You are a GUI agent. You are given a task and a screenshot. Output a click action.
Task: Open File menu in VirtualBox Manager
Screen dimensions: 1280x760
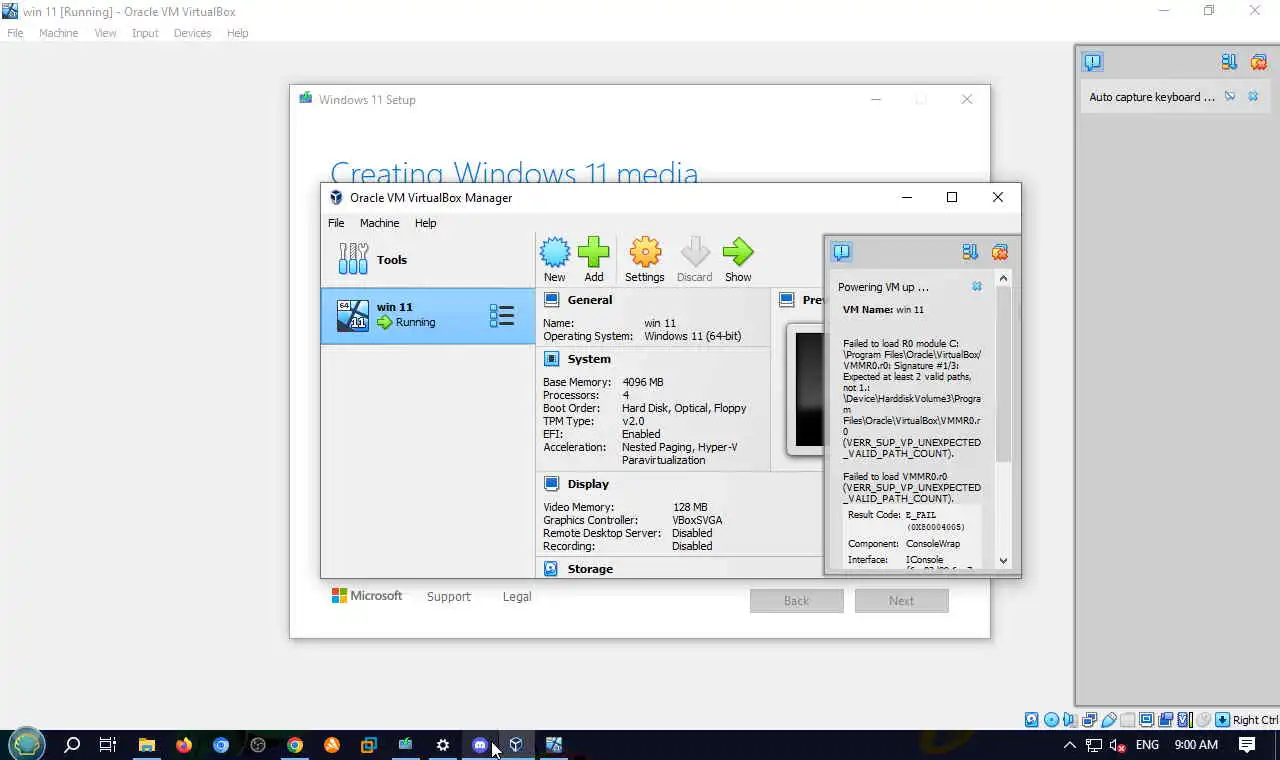[336, 223]
